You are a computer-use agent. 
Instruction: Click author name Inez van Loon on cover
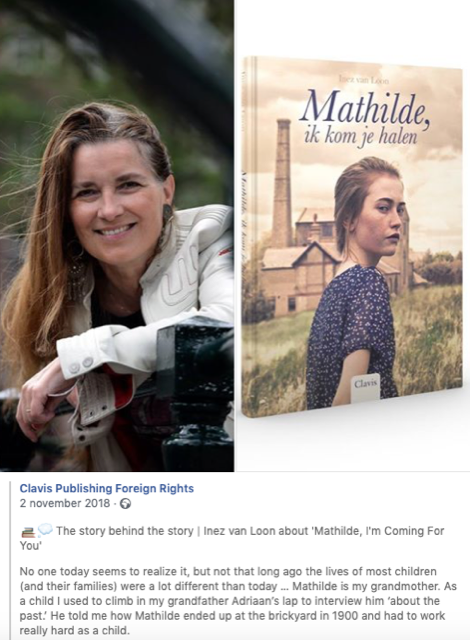point(364,80)
